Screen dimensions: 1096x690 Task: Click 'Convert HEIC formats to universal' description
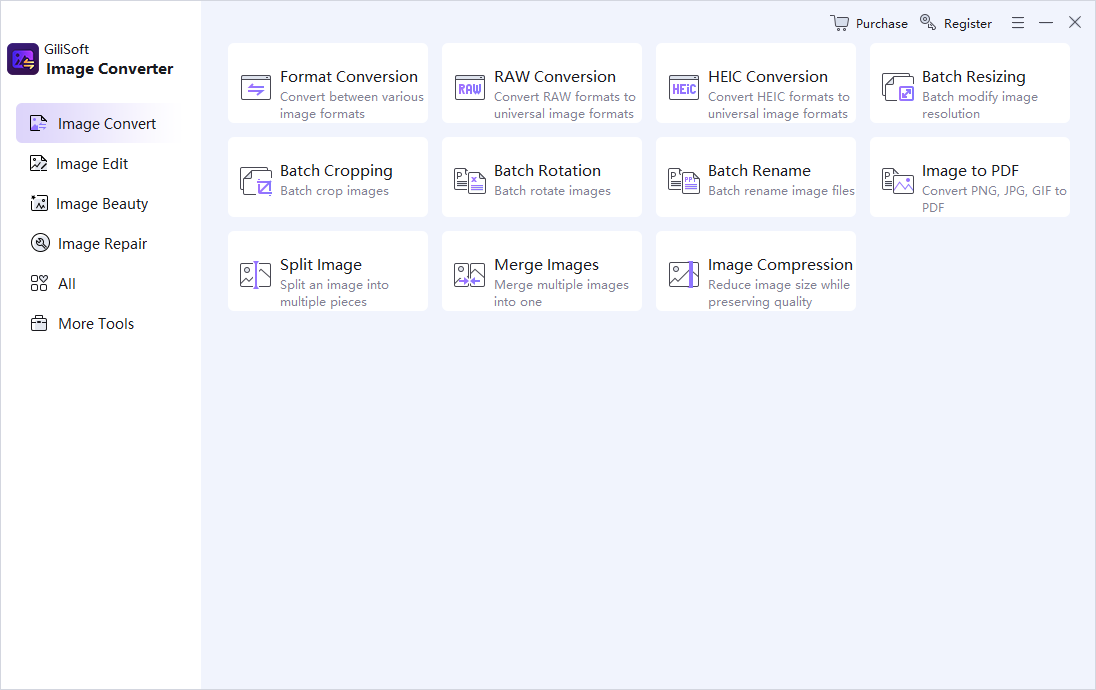pos(779,106)
